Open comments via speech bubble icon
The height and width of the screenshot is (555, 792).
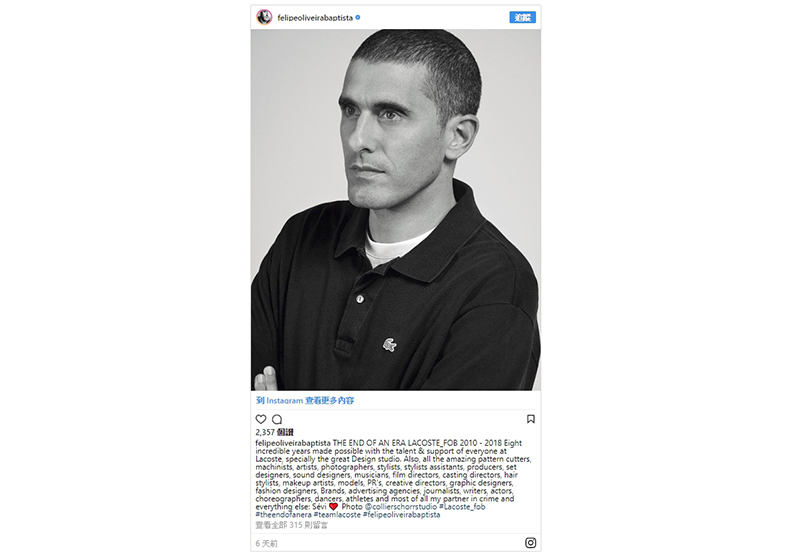tap(277, 419)
